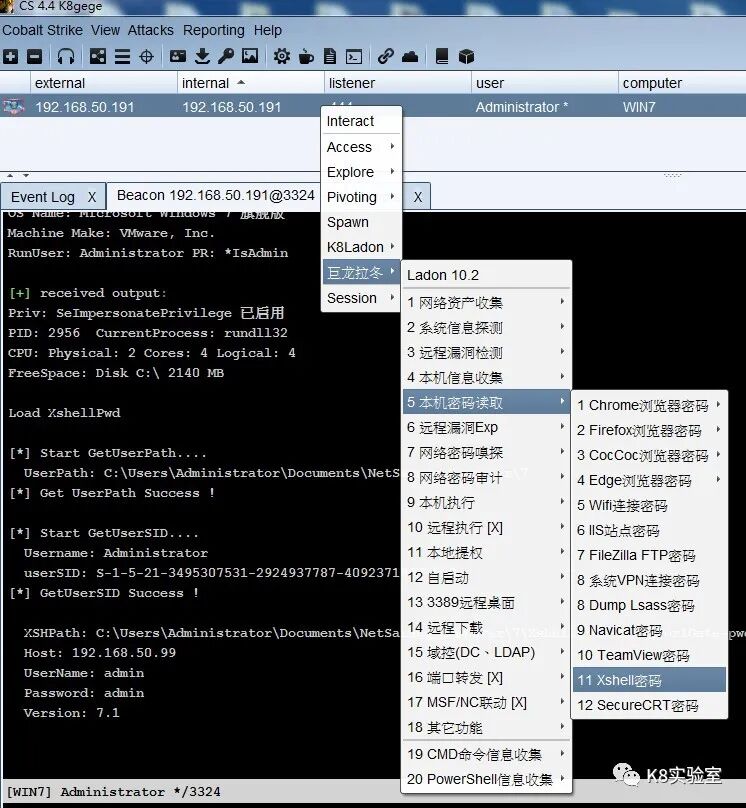
Task: Open the View menu
Action: click(106, 30)
